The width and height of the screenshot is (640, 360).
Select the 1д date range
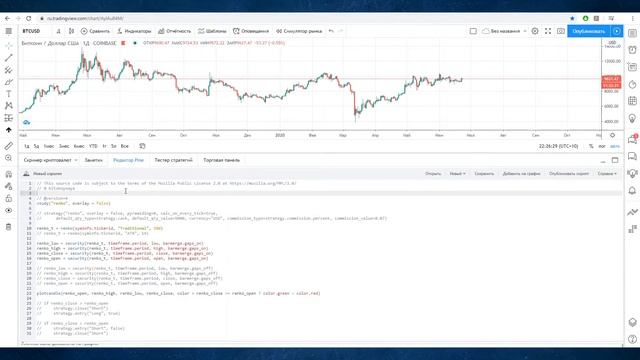pos(27,146)
